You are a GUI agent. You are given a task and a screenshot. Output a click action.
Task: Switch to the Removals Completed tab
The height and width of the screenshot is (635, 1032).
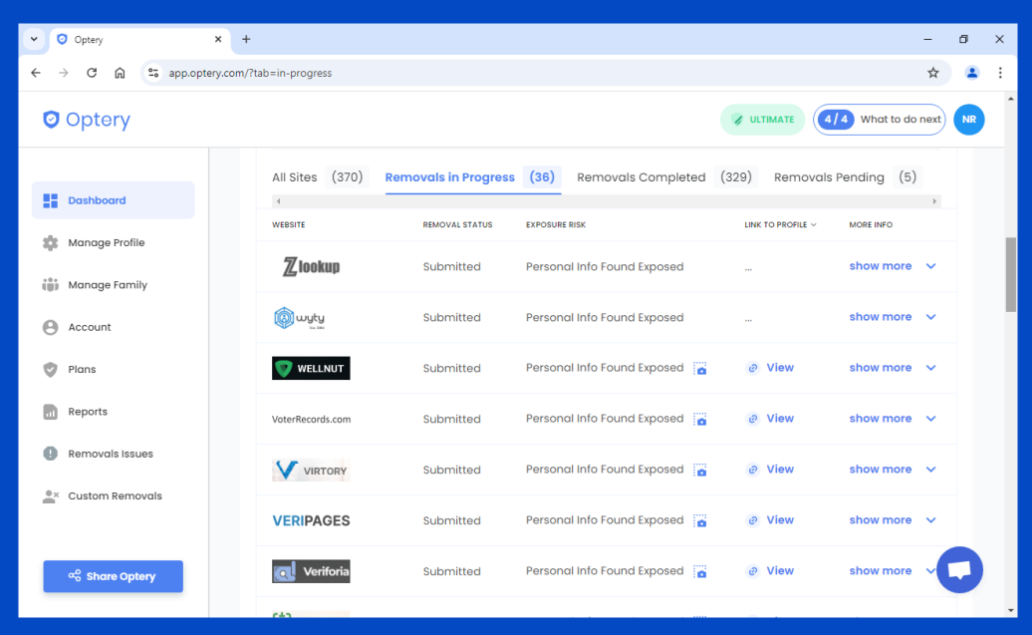click(x=641, y=177)
